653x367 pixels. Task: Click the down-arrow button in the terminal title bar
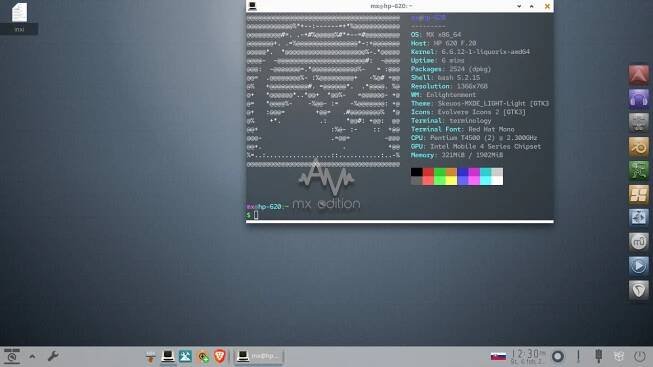[x=519, y=6]
